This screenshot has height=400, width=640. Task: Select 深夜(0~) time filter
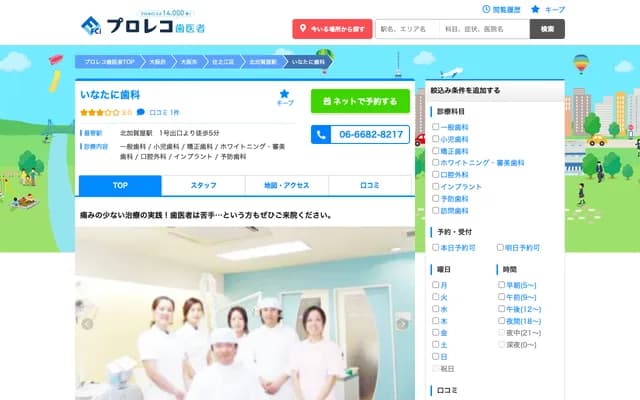[x=501, y=344]
